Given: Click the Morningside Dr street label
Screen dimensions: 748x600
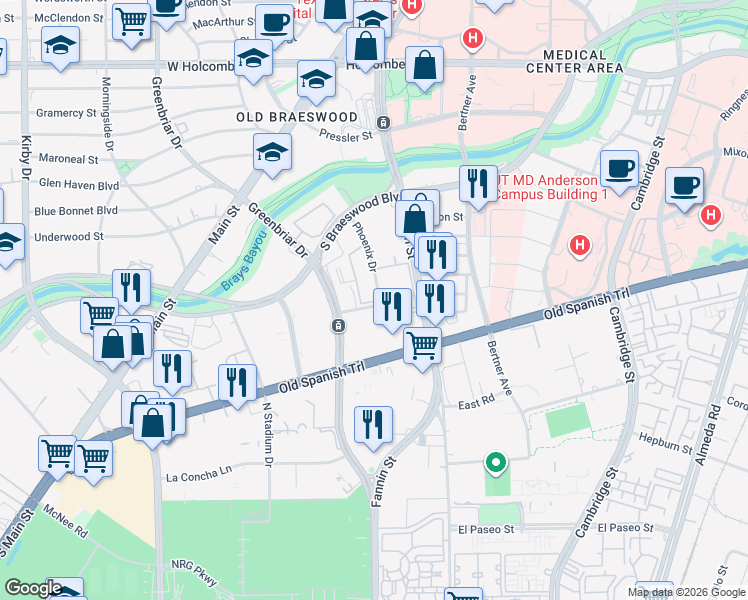Looking at the screenshot, I should point(107,114).
